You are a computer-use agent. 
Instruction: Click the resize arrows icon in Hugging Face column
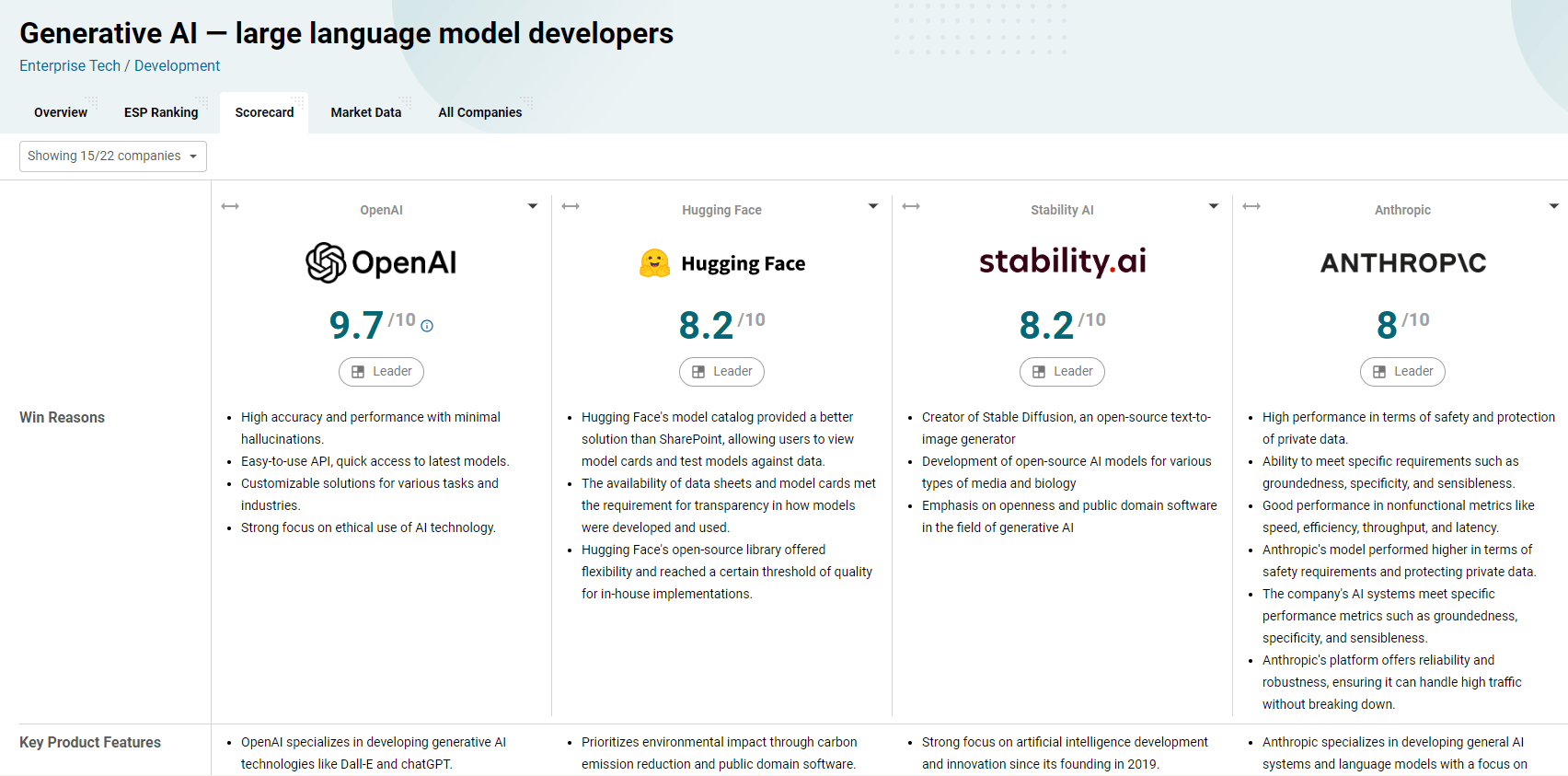pos(571,206)
